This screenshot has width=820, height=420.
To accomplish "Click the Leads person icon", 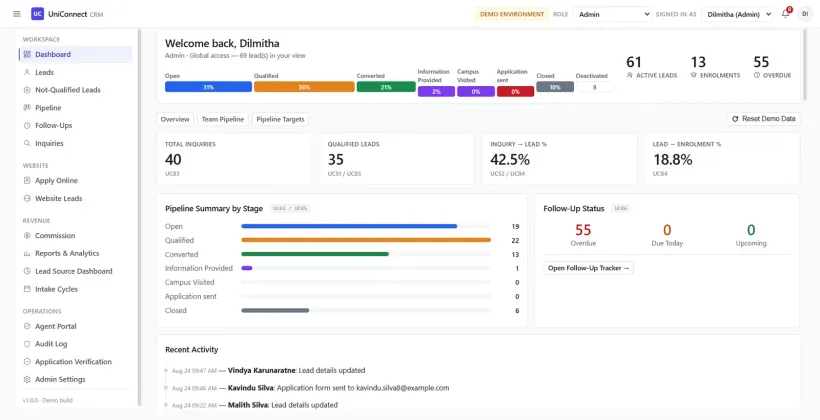I will (27, 72).
